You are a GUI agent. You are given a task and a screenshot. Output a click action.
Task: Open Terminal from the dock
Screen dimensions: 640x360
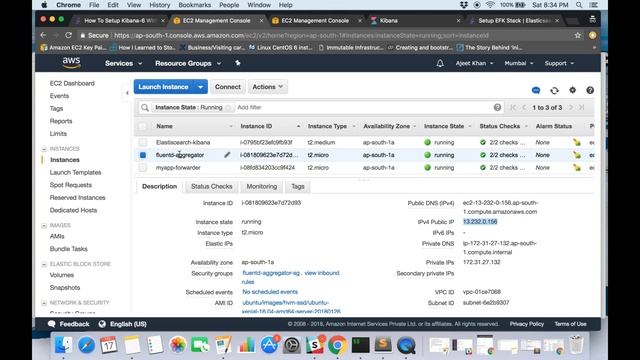tap(360, 345)
